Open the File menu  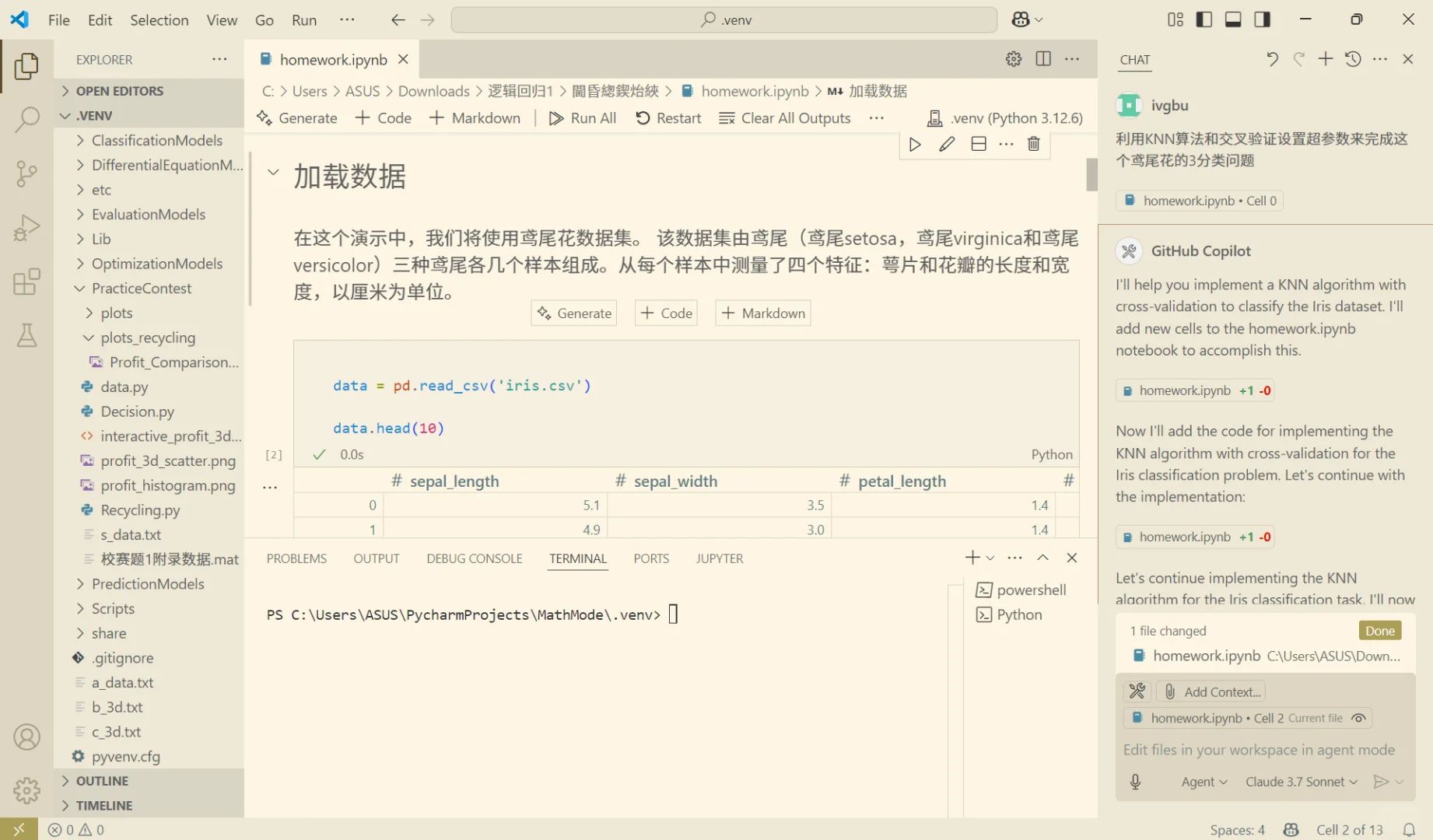pos(59,19)
